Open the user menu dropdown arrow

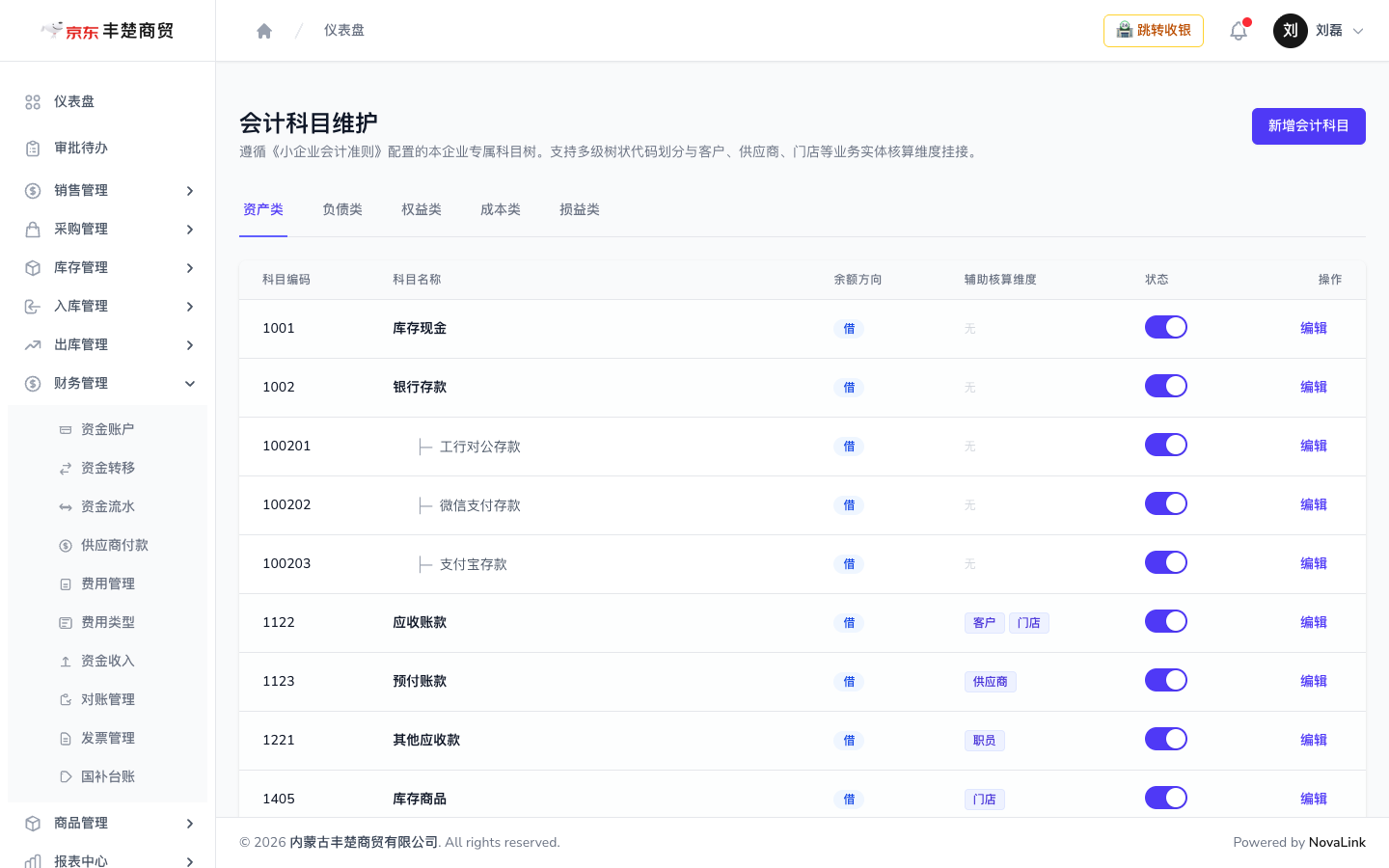(1358, 31)
